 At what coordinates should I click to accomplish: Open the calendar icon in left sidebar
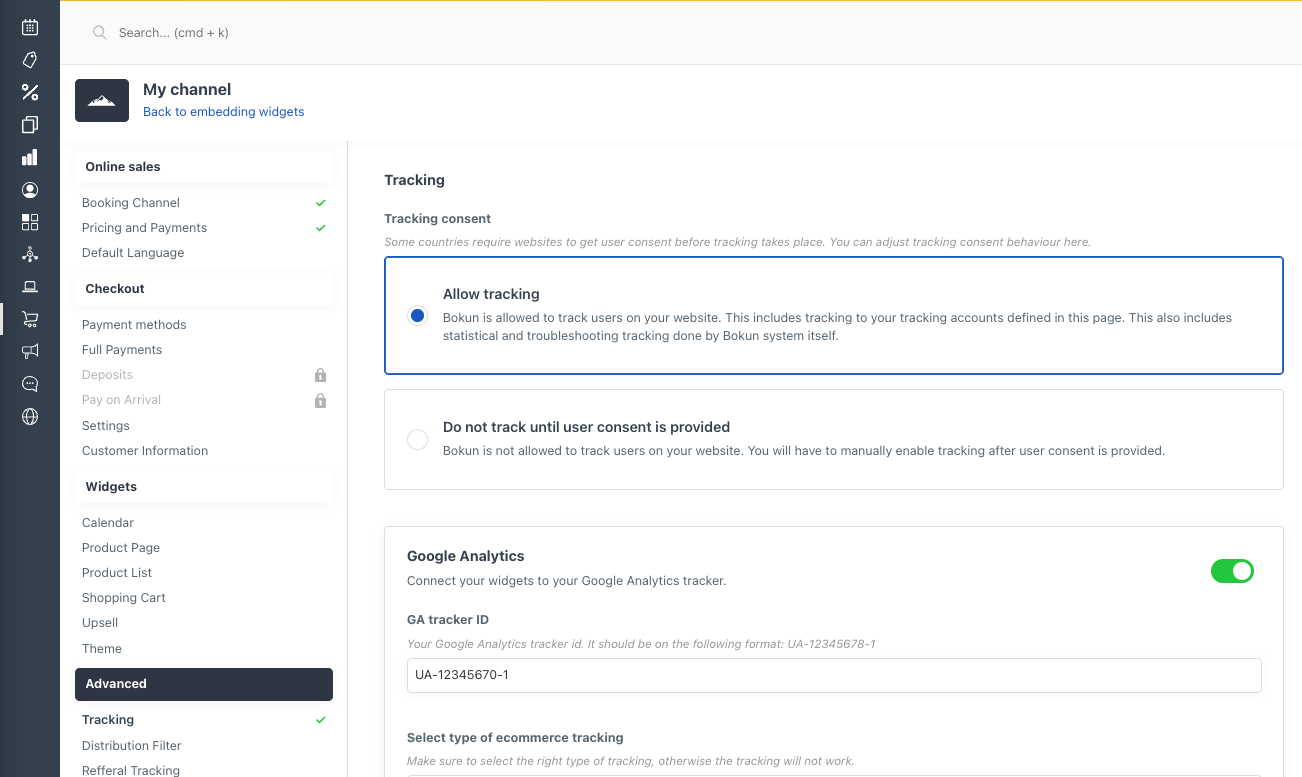[x=30, y=27]
